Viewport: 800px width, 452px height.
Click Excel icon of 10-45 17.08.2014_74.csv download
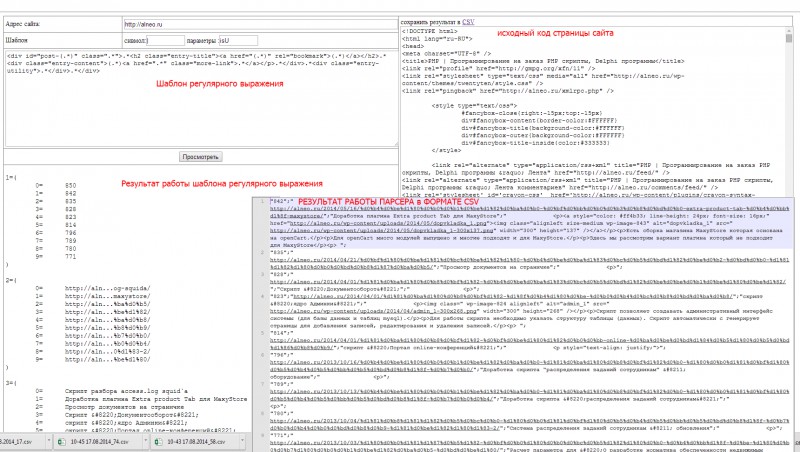[61, 442]
